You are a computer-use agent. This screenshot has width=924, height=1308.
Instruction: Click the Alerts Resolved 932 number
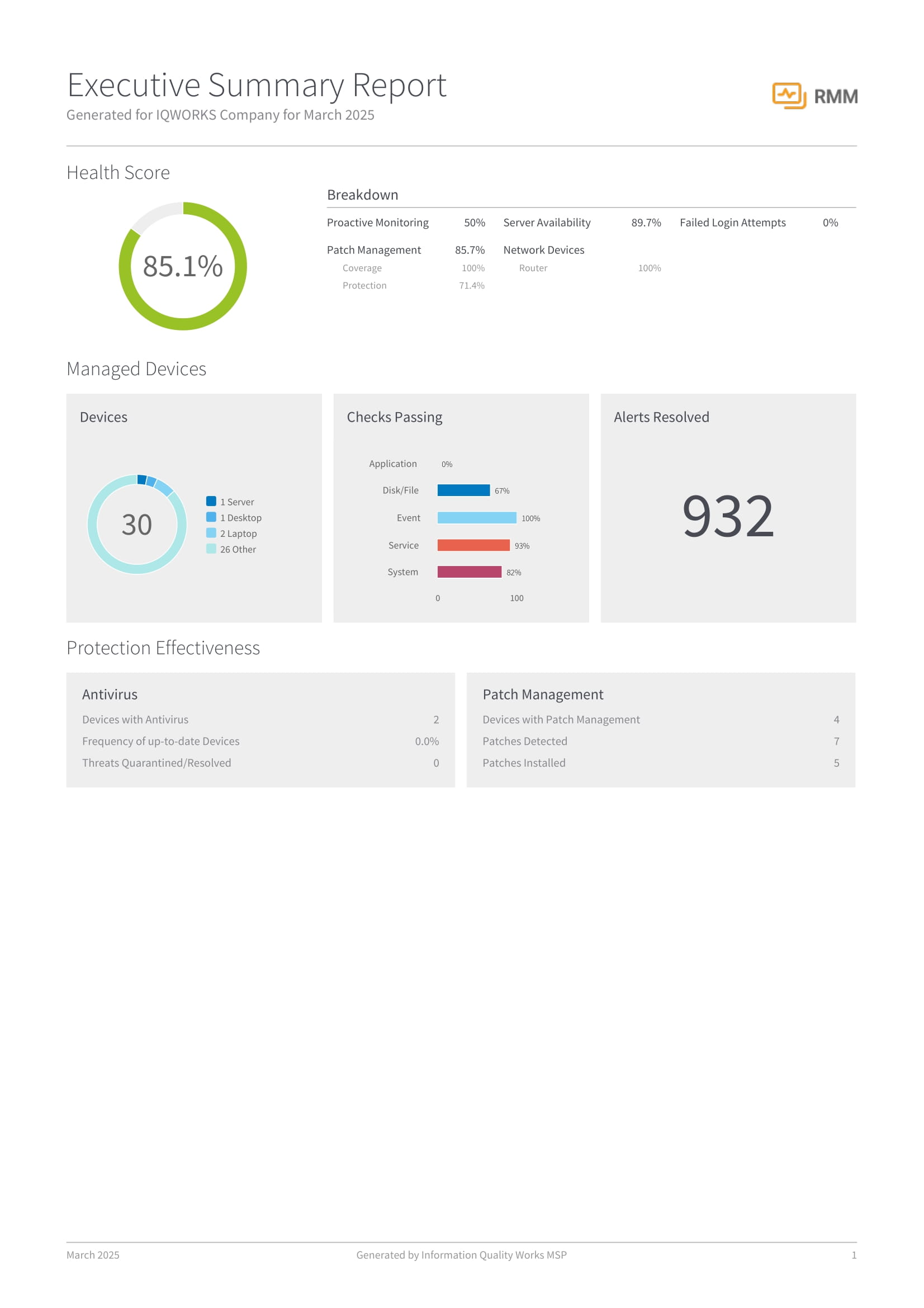tap(728, 516)
